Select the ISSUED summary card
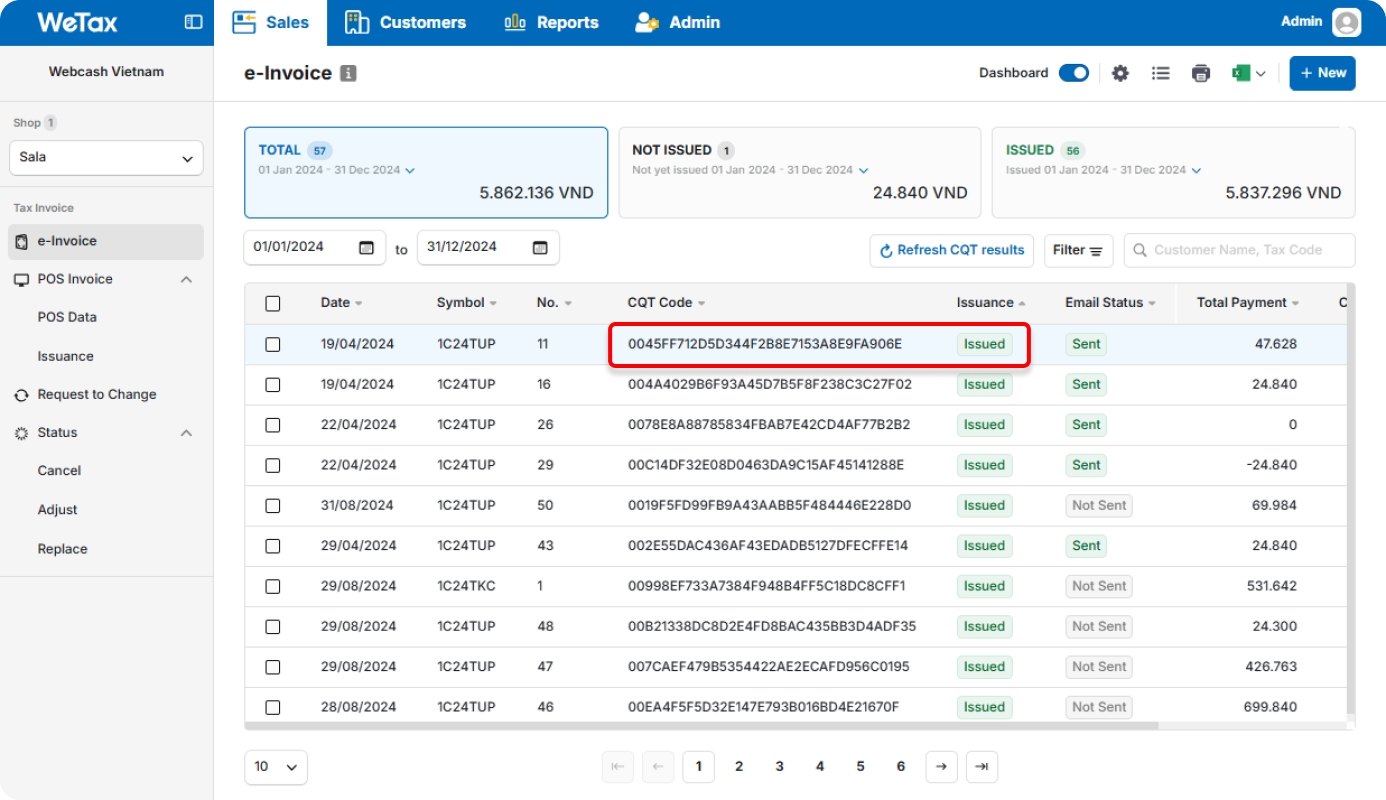 [x=1173, y=172]
